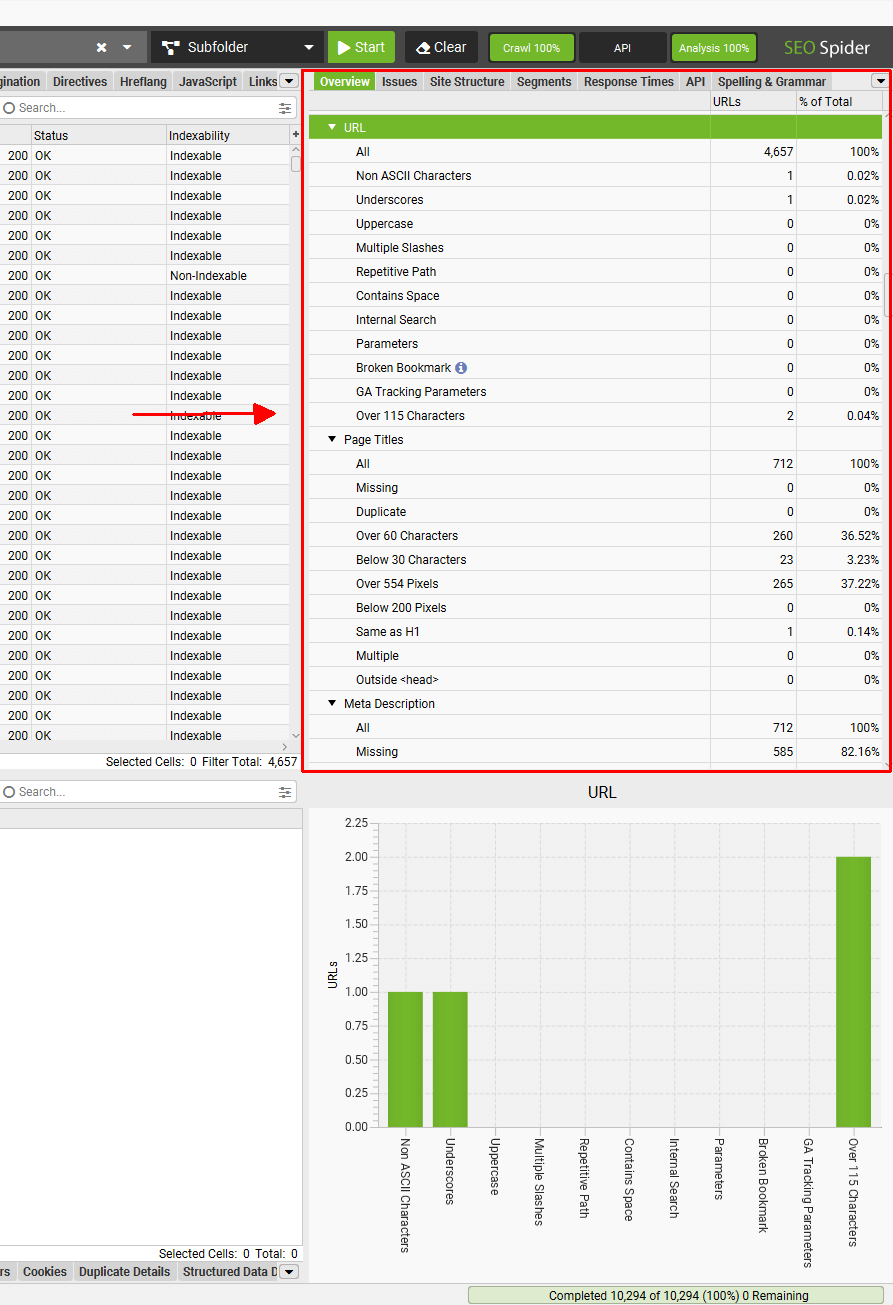Click the plus icon to add table columns
893x1305 pixels.
(x=296, y=134)
